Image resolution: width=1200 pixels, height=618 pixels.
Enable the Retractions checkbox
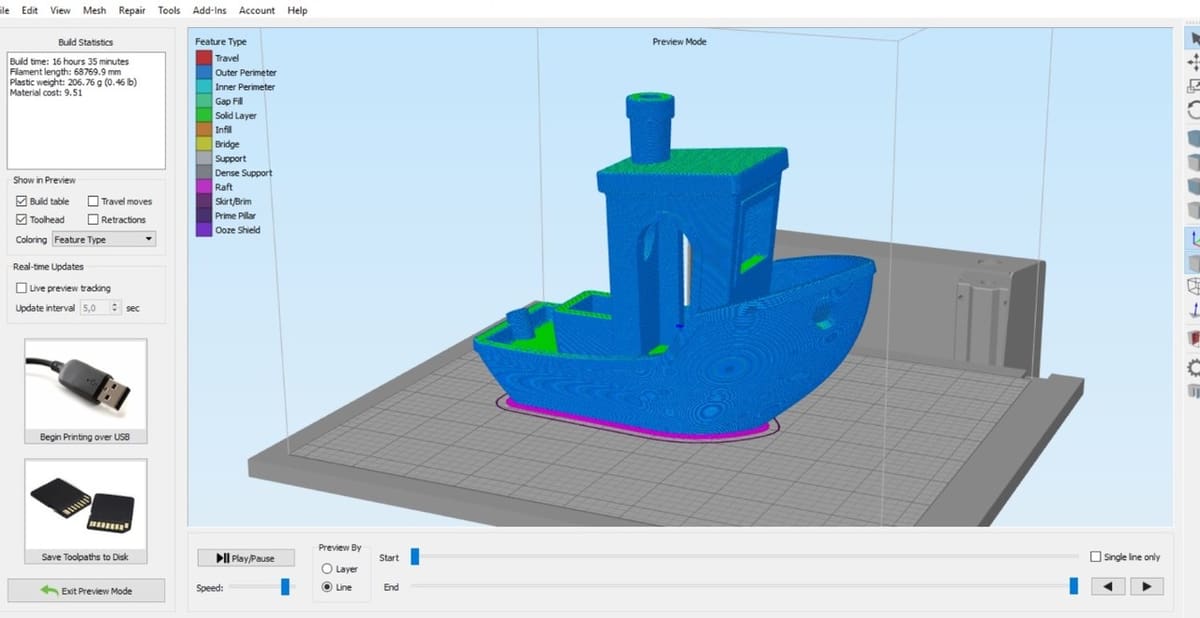(x=93, y=219)
